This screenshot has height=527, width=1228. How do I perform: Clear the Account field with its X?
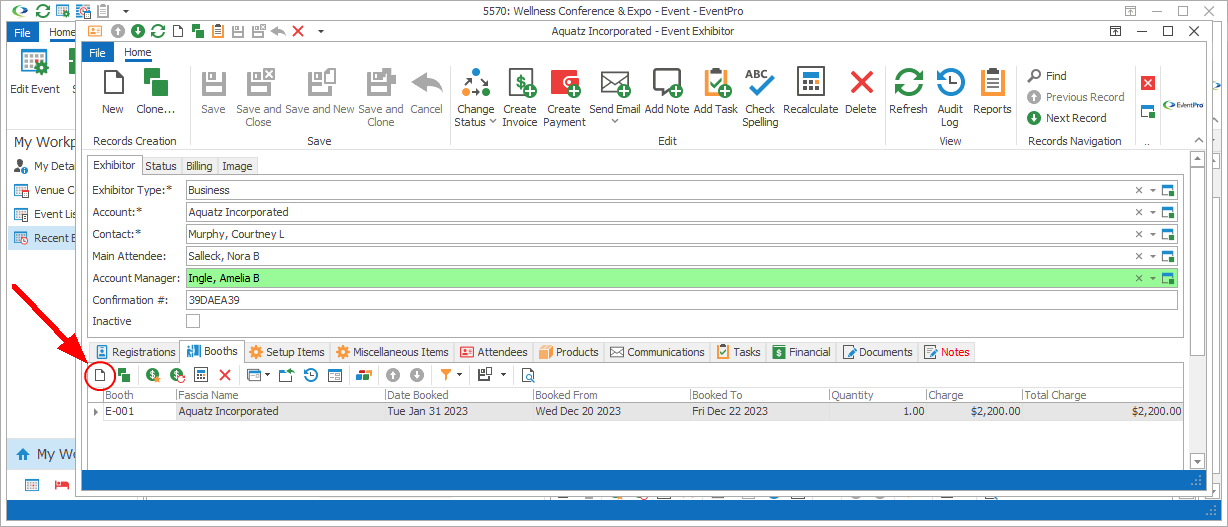(1138, 212)
